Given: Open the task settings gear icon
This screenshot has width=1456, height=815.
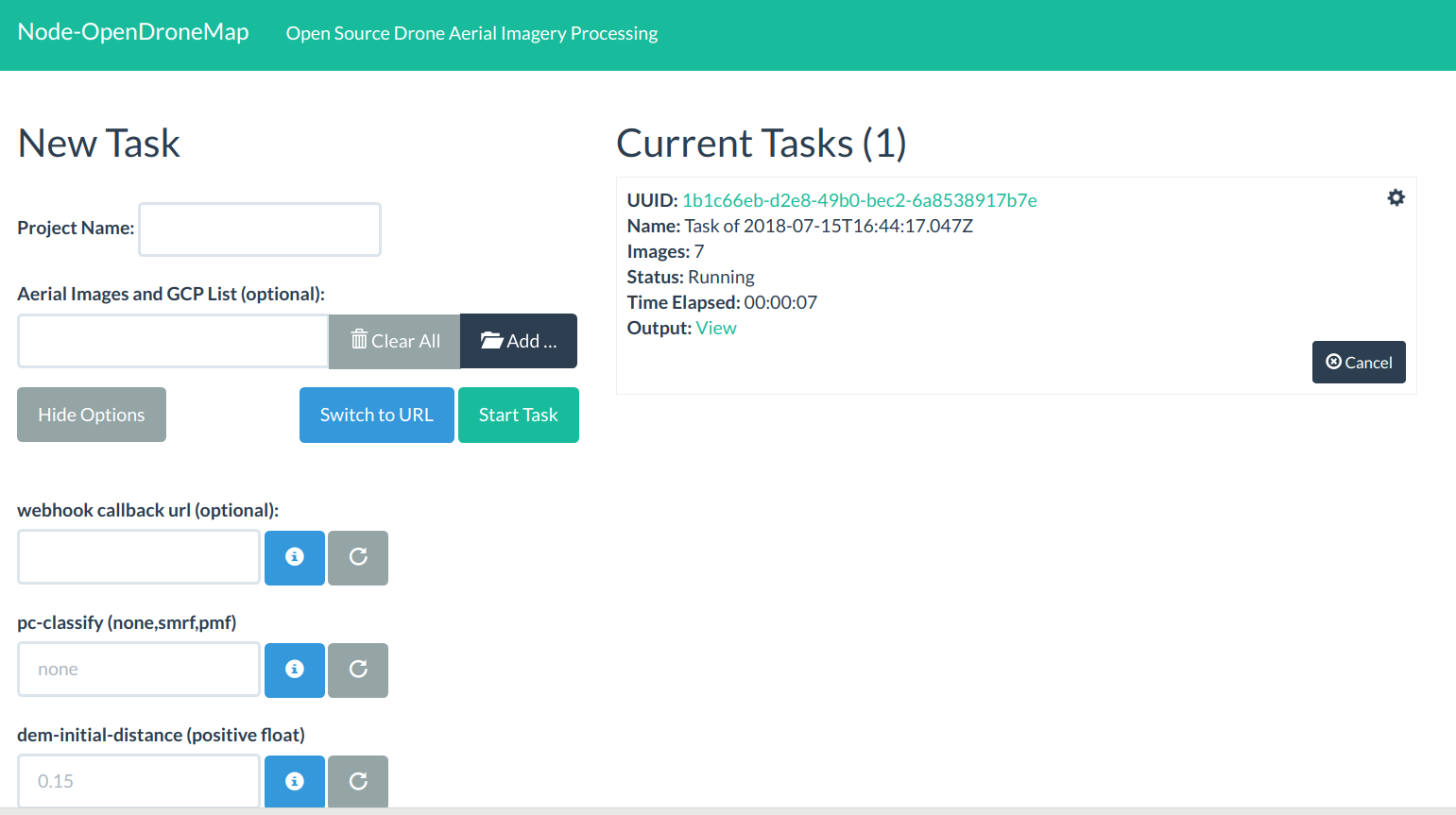Looking at the screenshot, I should point(1396,197).
